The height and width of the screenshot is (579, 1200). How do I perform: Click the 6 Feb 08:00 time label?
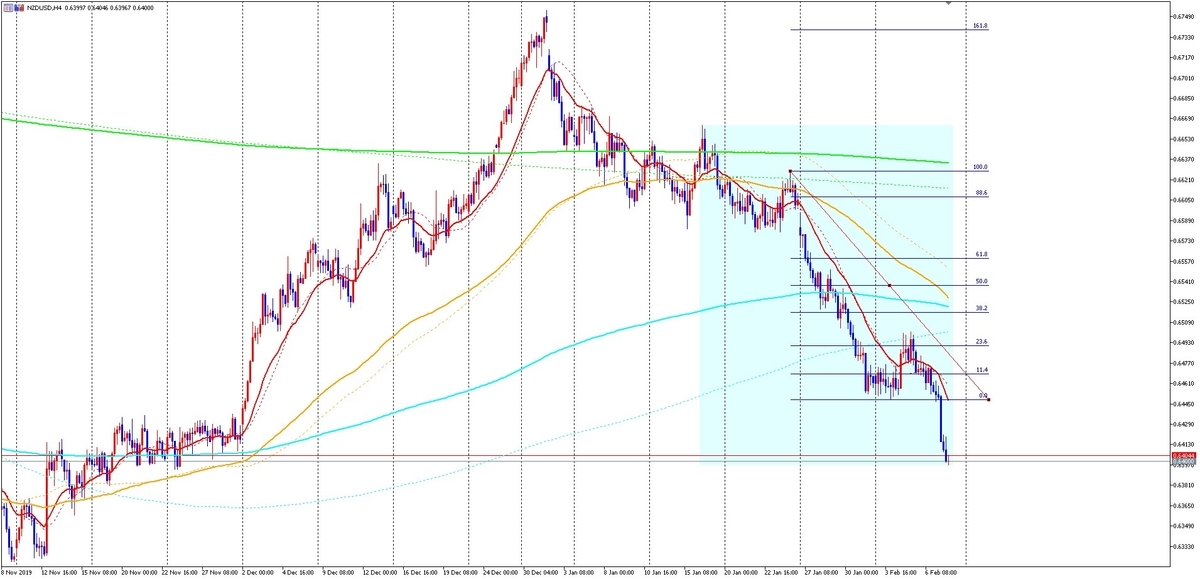[941, 573]
